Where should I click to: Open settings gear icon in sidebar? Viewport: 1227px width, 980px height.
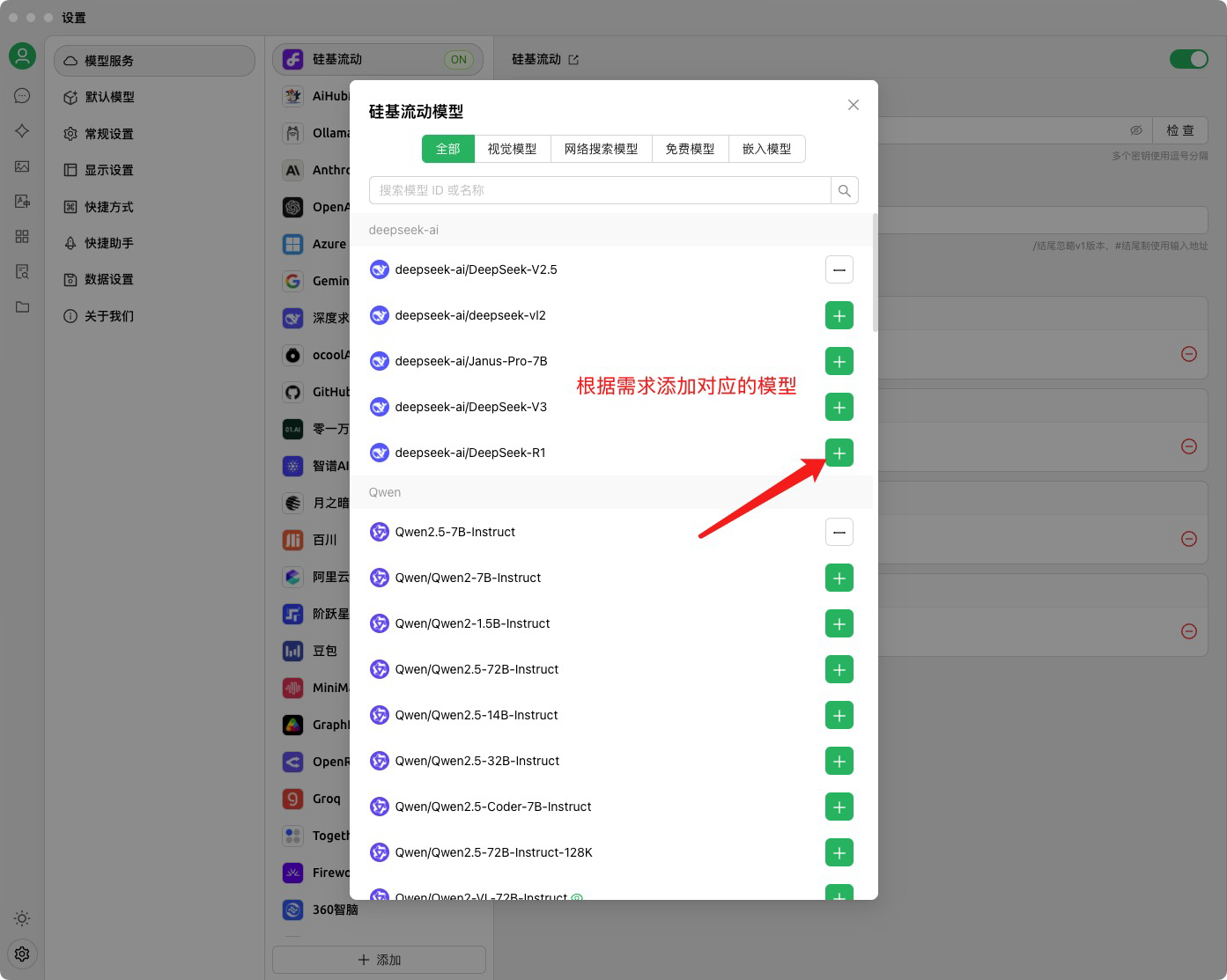click(x=22, y=954)
